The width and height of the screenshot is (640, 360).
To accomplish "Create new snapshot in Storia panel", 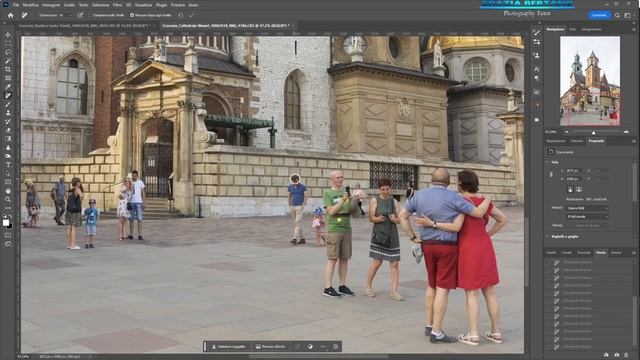I will 616,355.
